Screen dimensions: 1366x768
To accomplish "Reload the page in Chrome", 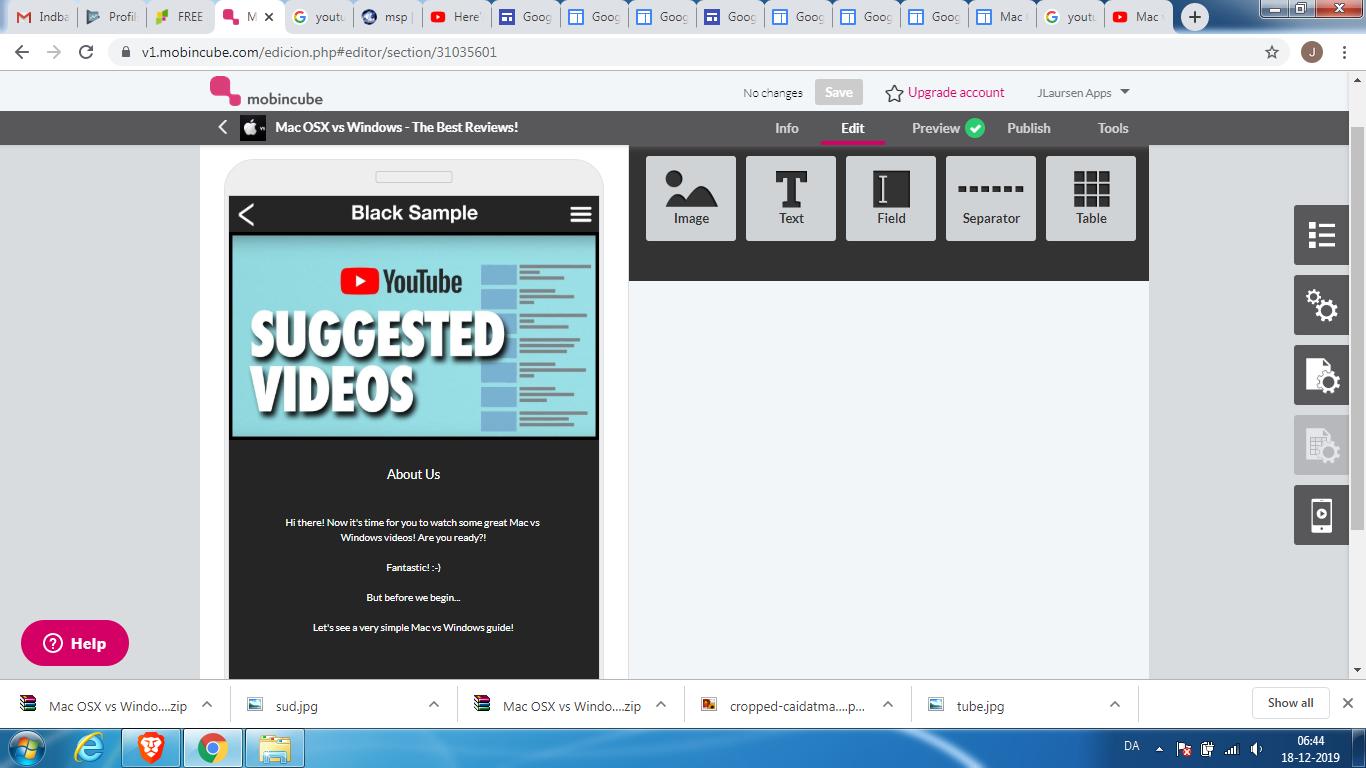I will coord(86,52).
